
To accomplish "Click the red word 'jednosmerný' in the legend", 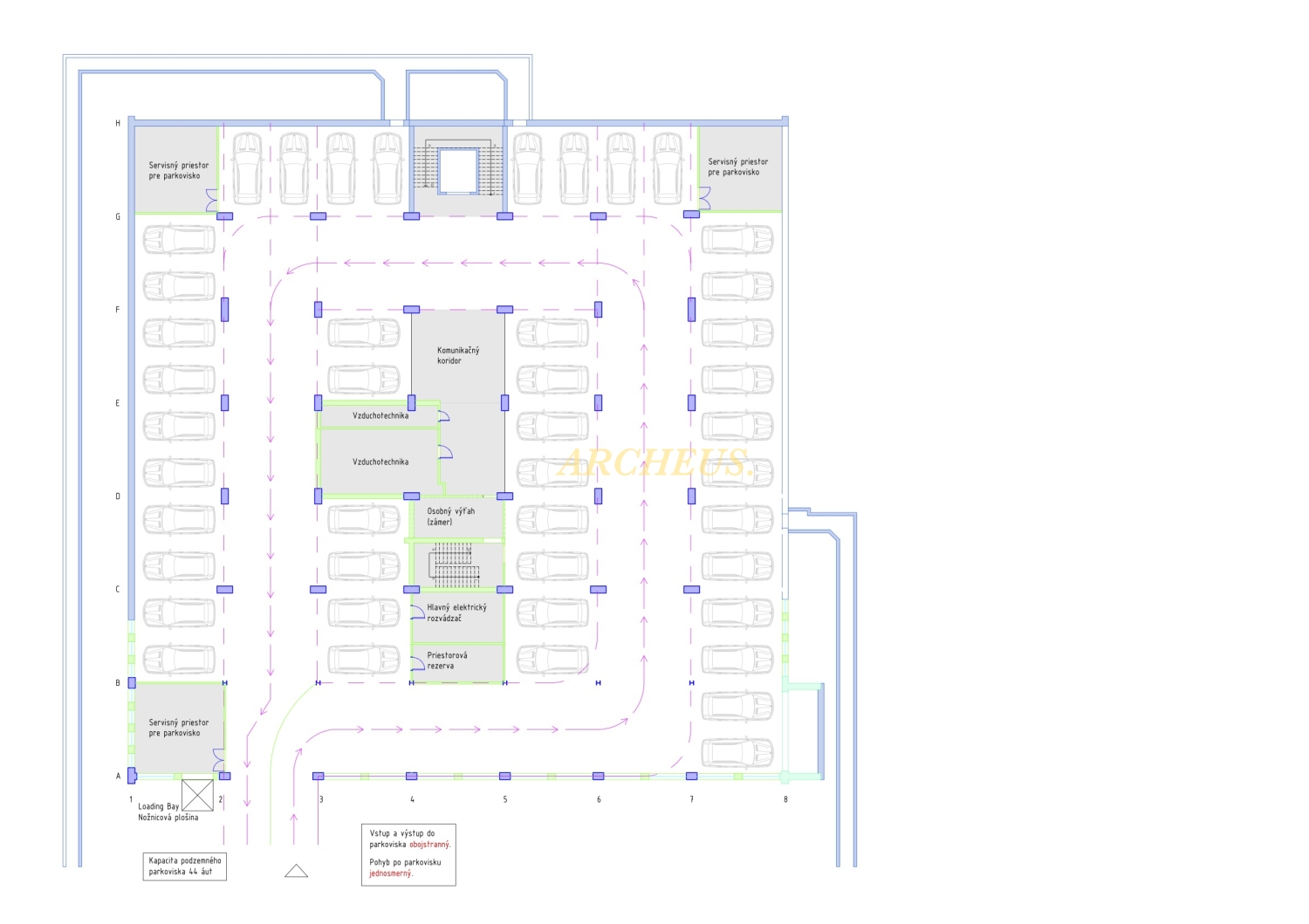I will [391, 873].
